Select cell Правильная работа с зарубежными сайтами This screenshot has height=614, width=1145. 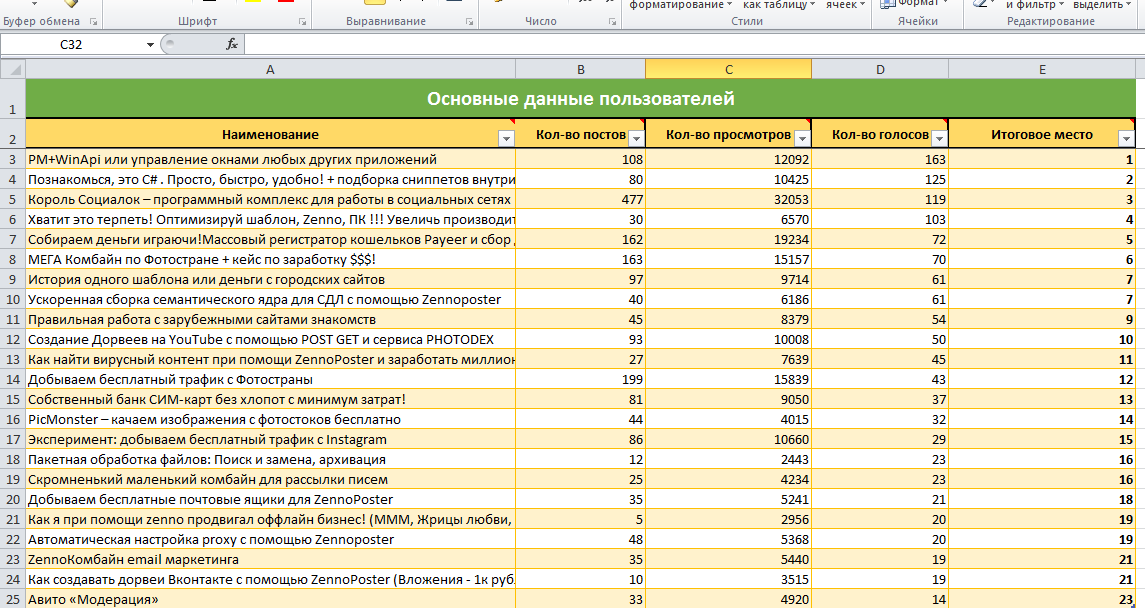[x=270, y=320]
